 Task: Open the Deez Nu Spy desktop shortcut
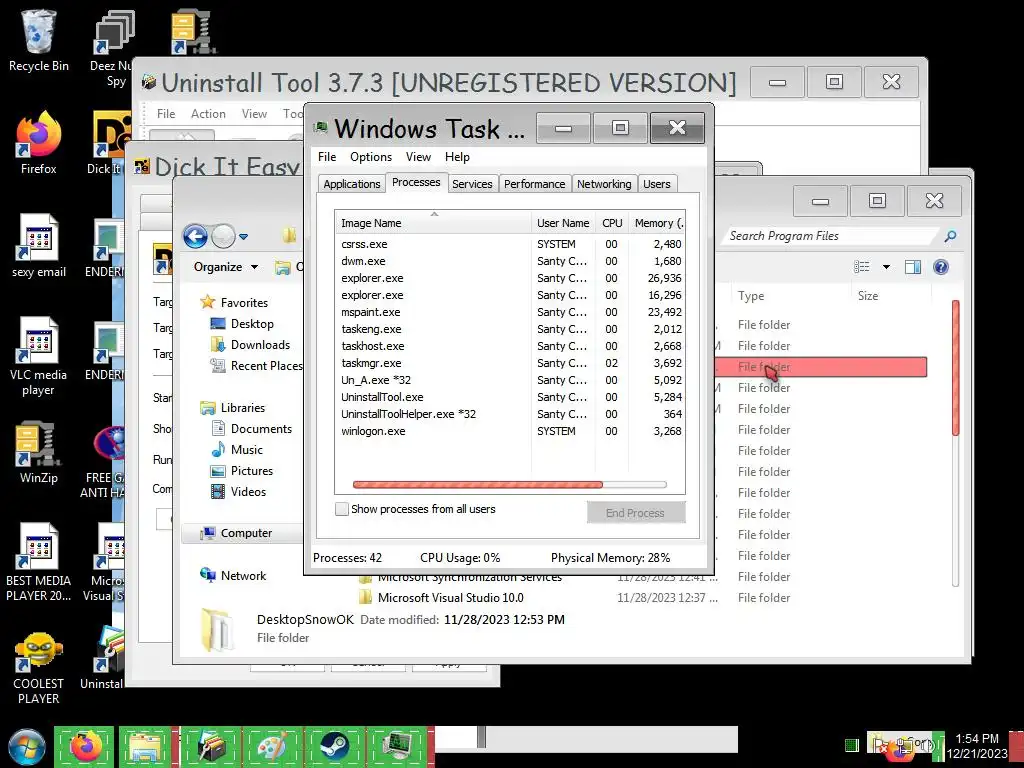[112, 47]
